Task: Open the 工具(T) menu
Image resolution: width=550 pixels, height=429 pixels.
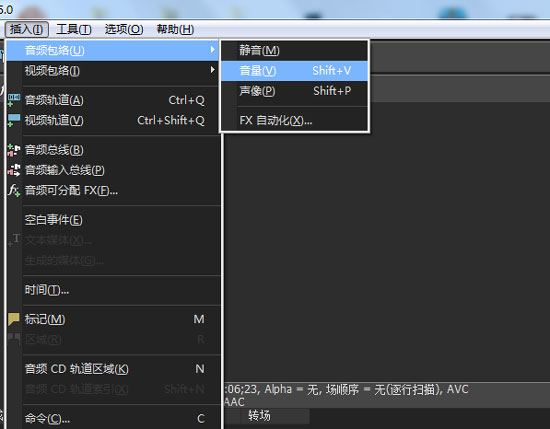Action: 74,29
